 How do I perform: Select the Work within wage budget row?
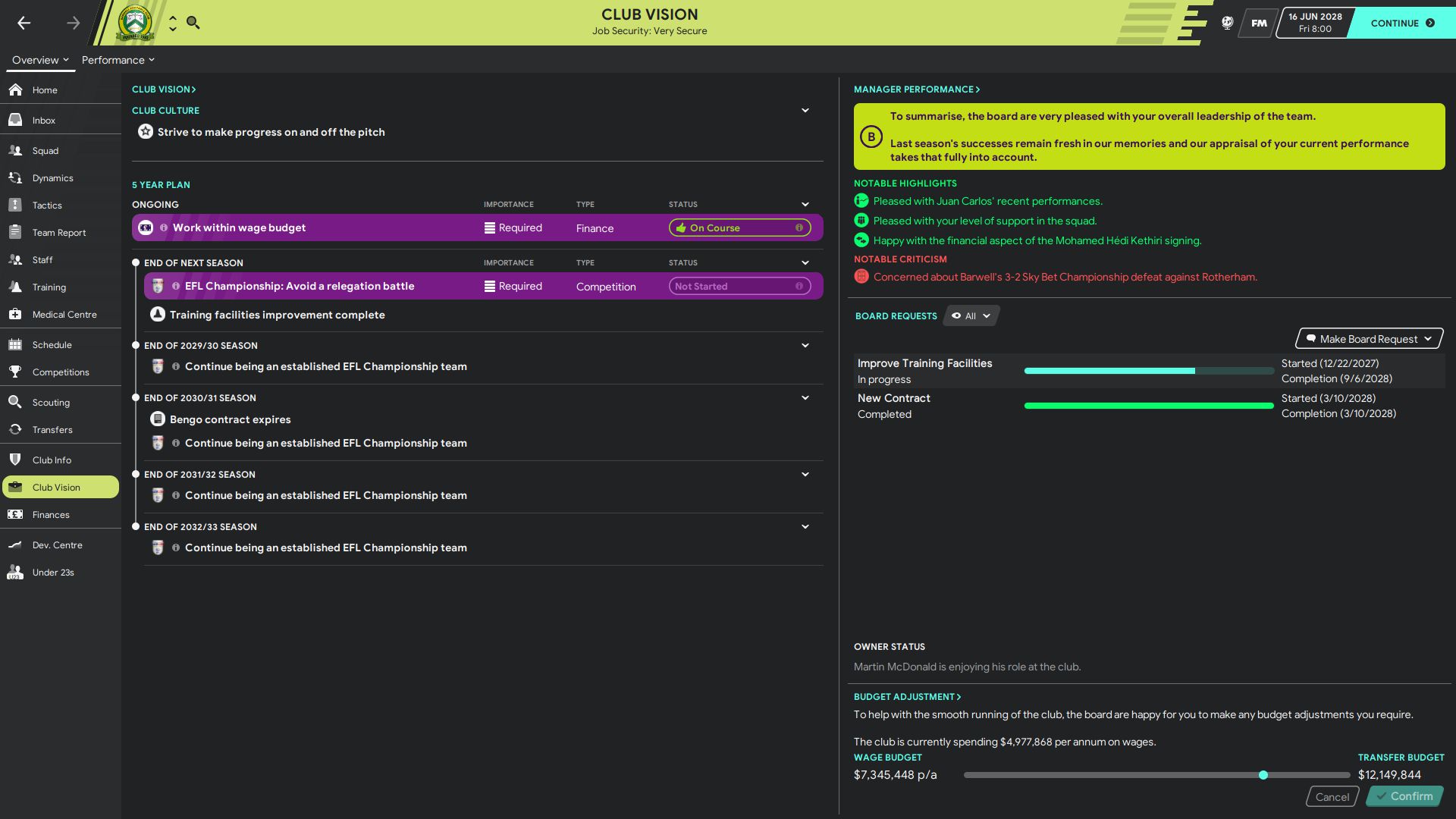478,227
